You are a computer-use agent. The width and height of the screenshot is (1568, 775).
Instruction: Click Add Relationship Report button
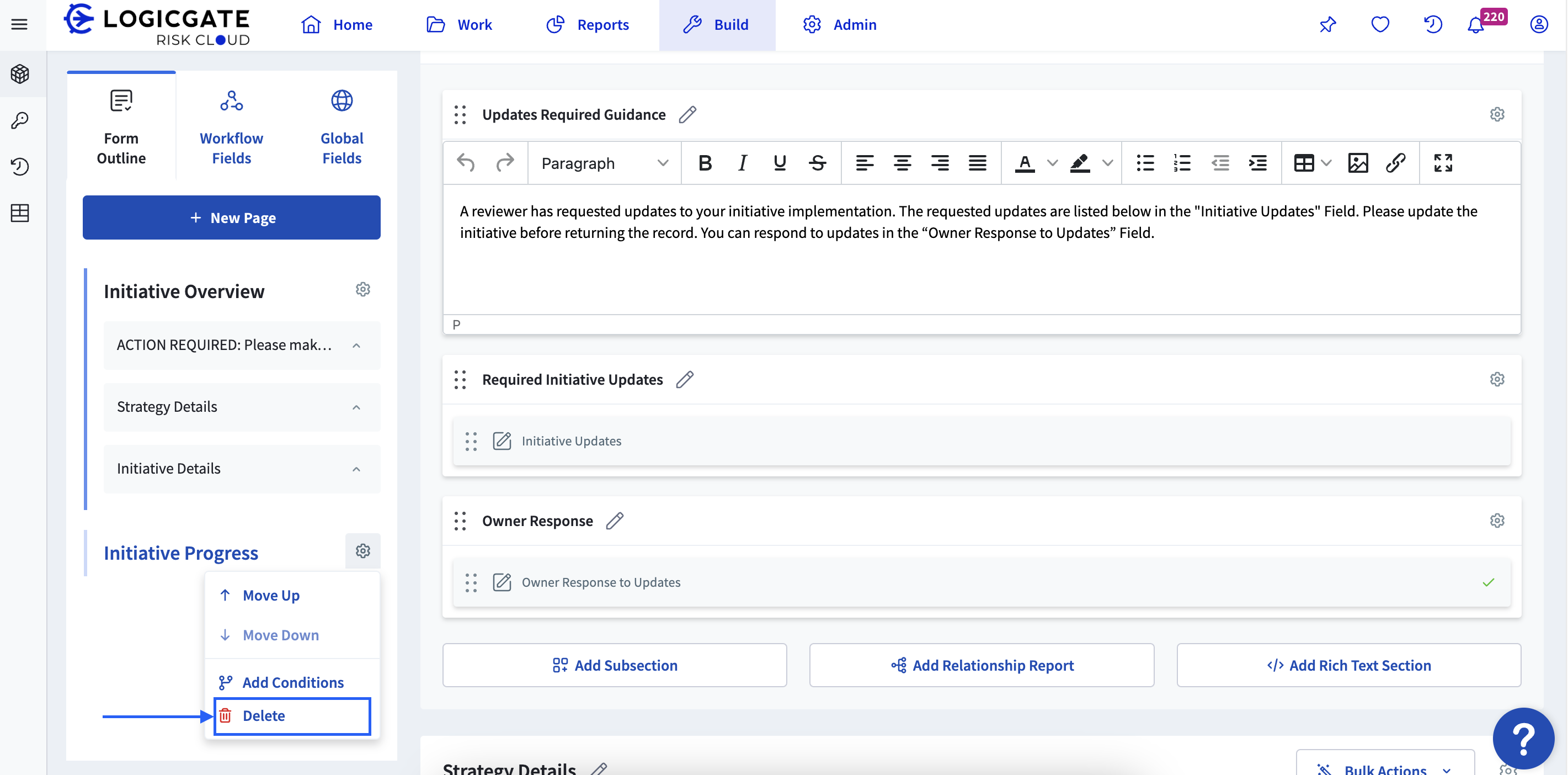pyautogui.click(x=981, y=665)
